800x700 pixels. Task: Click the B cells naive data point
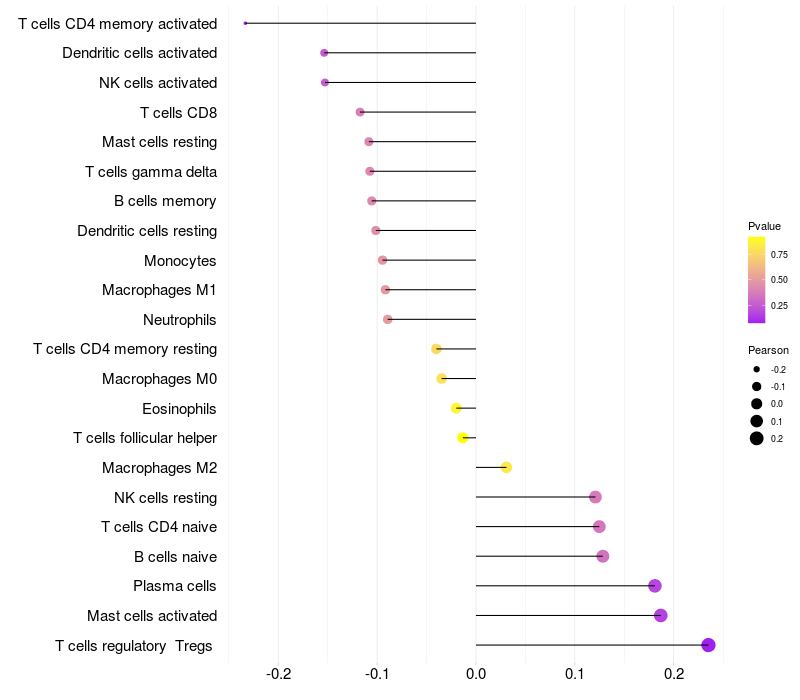pyautogui.click(x=603, y=556)
